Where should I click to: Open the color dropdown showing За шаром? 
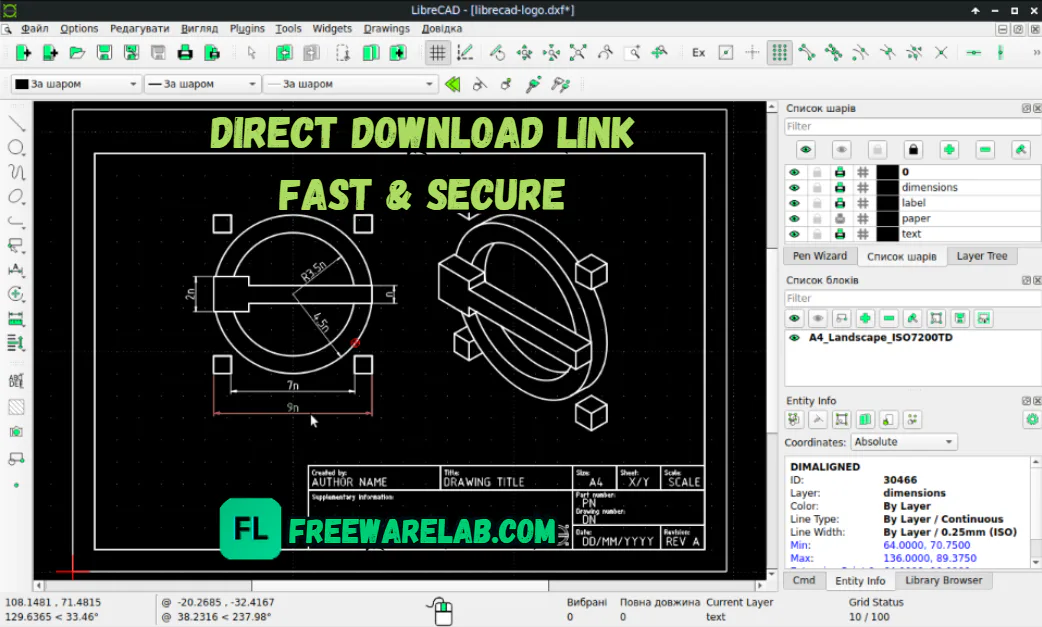click(x=76, y=84)
